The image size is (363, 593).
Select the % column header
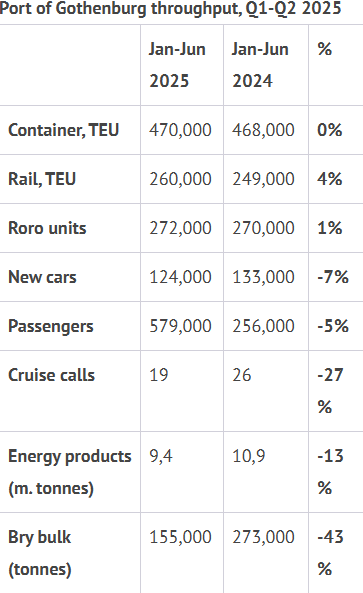tap(325, 49)
